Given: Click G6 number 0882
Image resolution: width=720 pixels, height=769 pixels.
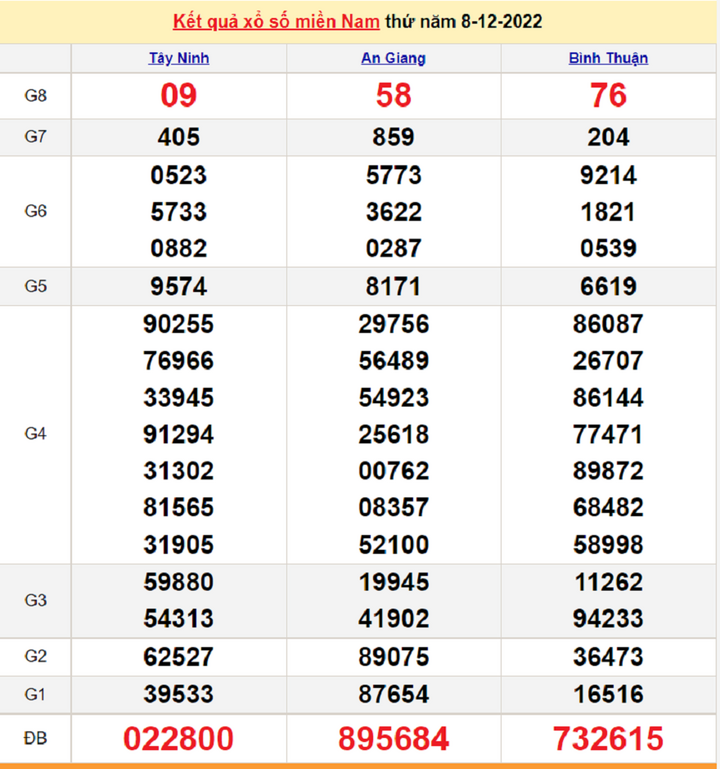Looking at the screenshot, I should (x=179, y=248).
